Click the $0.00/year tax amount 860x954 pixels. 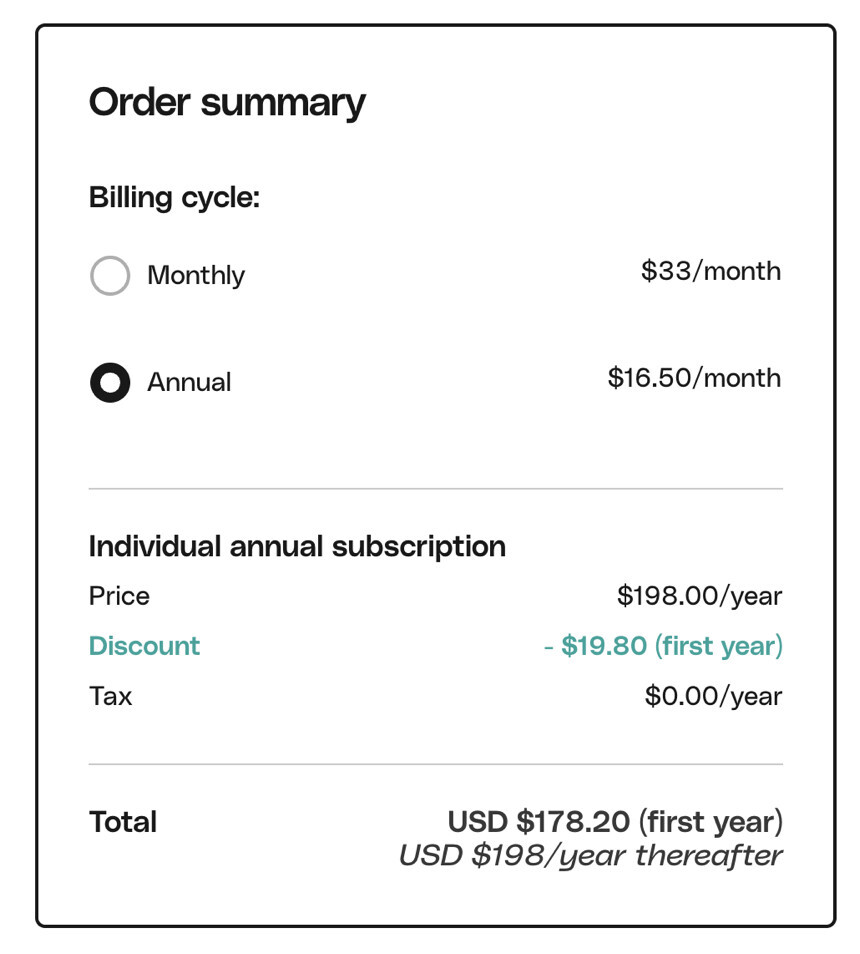(x=713, y=696)
